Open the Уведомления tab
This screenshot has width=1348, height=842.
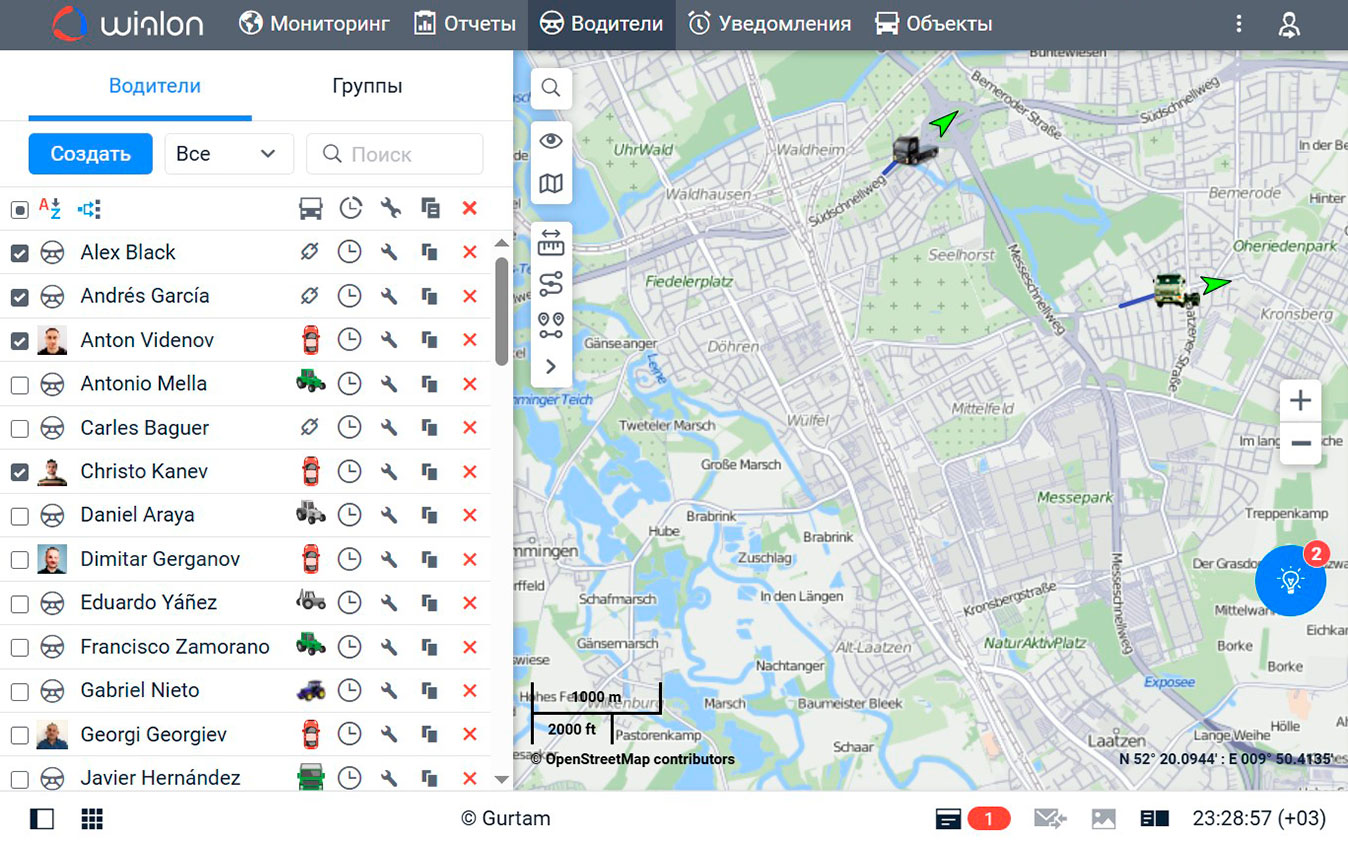769,24
